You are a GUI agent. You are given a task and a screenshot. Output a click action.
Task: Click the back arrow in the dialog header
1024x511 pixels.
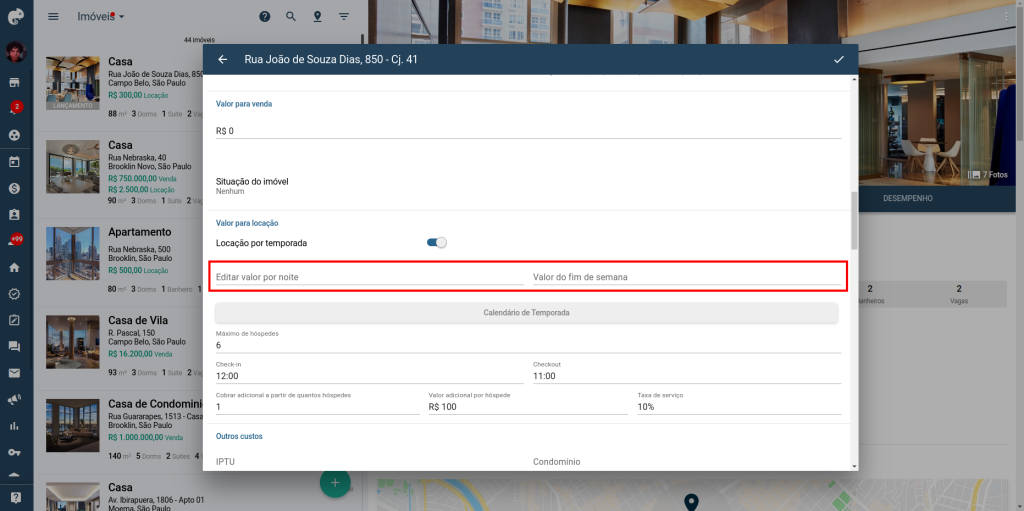(223, 59)
